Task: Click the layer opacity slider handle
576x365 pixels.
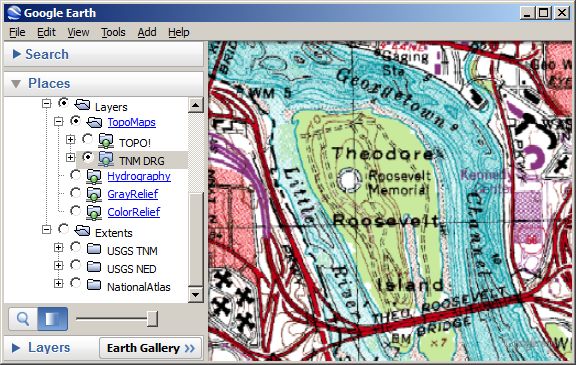Action: click(152, 318)
